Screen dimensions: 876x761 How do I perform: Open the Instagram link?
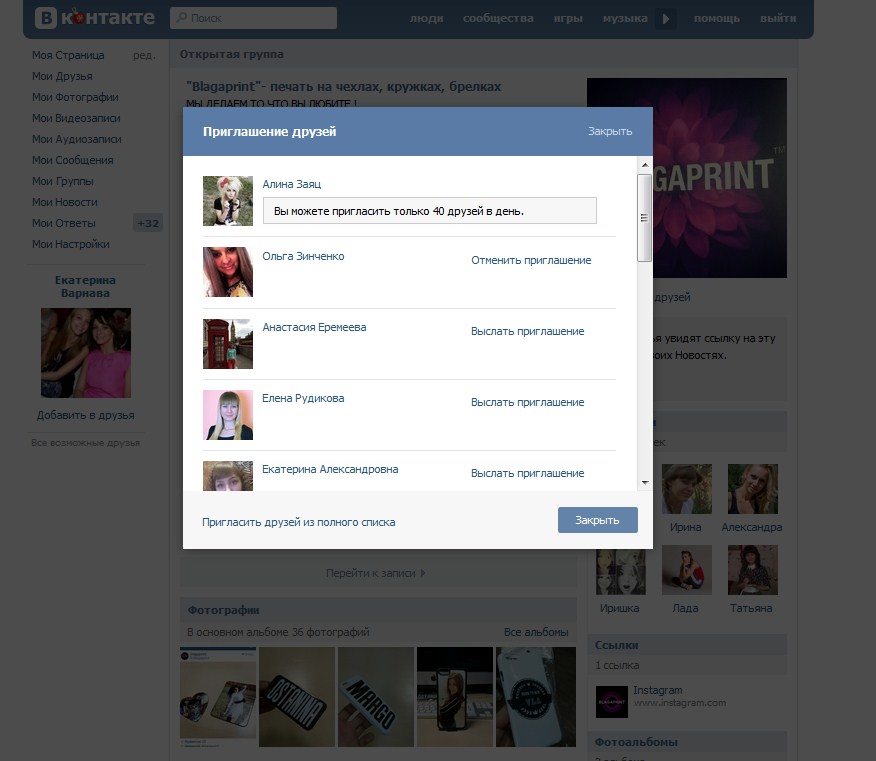point(658,691)
